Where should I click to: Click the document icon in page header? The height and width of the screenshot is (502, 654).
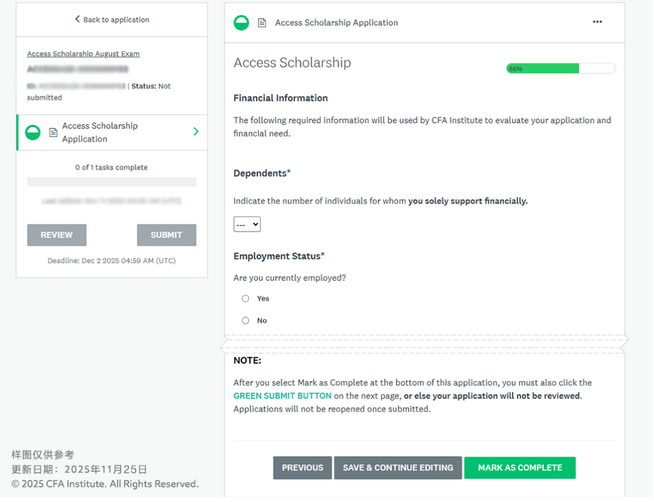262,22
